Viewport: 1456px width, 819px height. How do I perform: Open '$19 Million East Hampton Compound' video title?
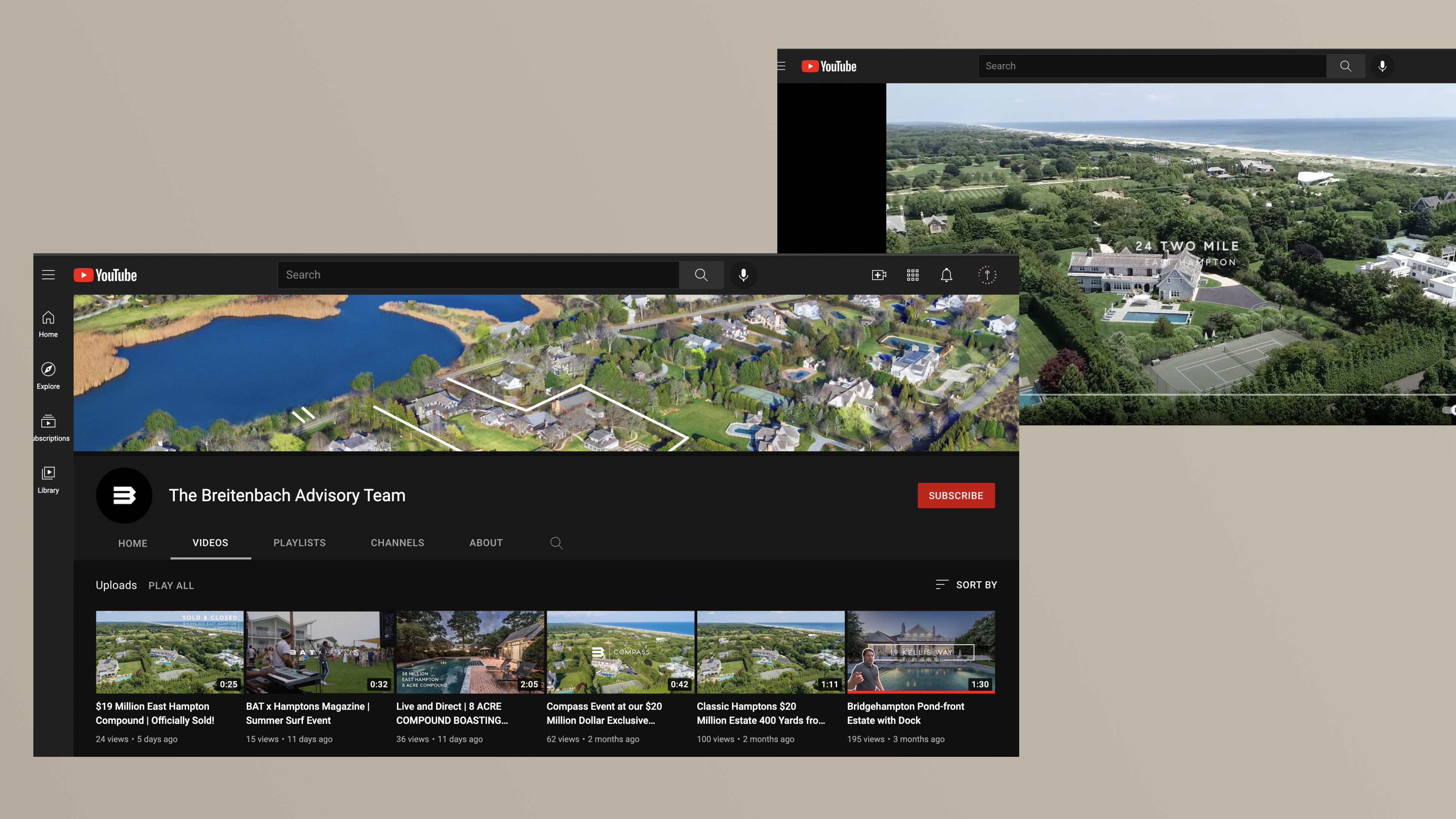pos(155,713)
